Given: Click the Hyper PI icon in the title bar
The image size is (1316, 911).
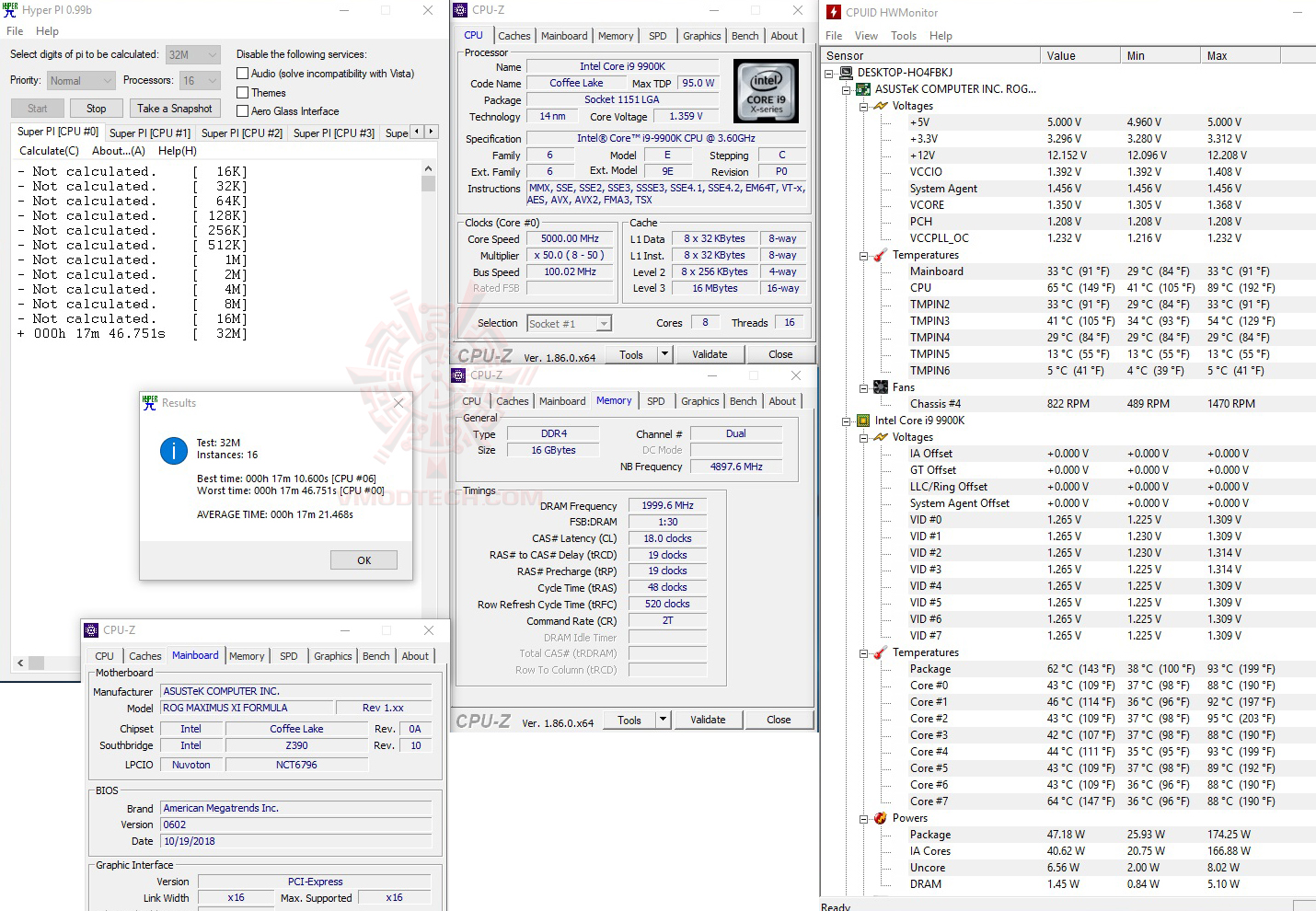Looking at the screenshot, I should [10, 10].
